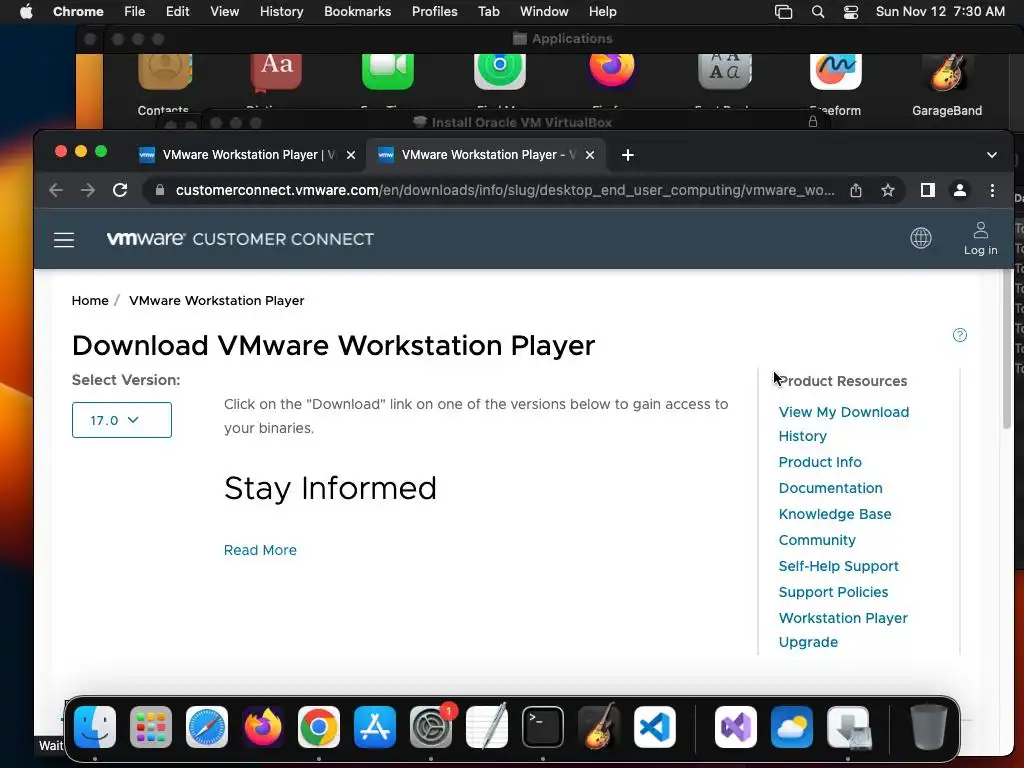Open Terminal from the dock
This screenshot has height=768, width=1024.
(x=543, y=727)
